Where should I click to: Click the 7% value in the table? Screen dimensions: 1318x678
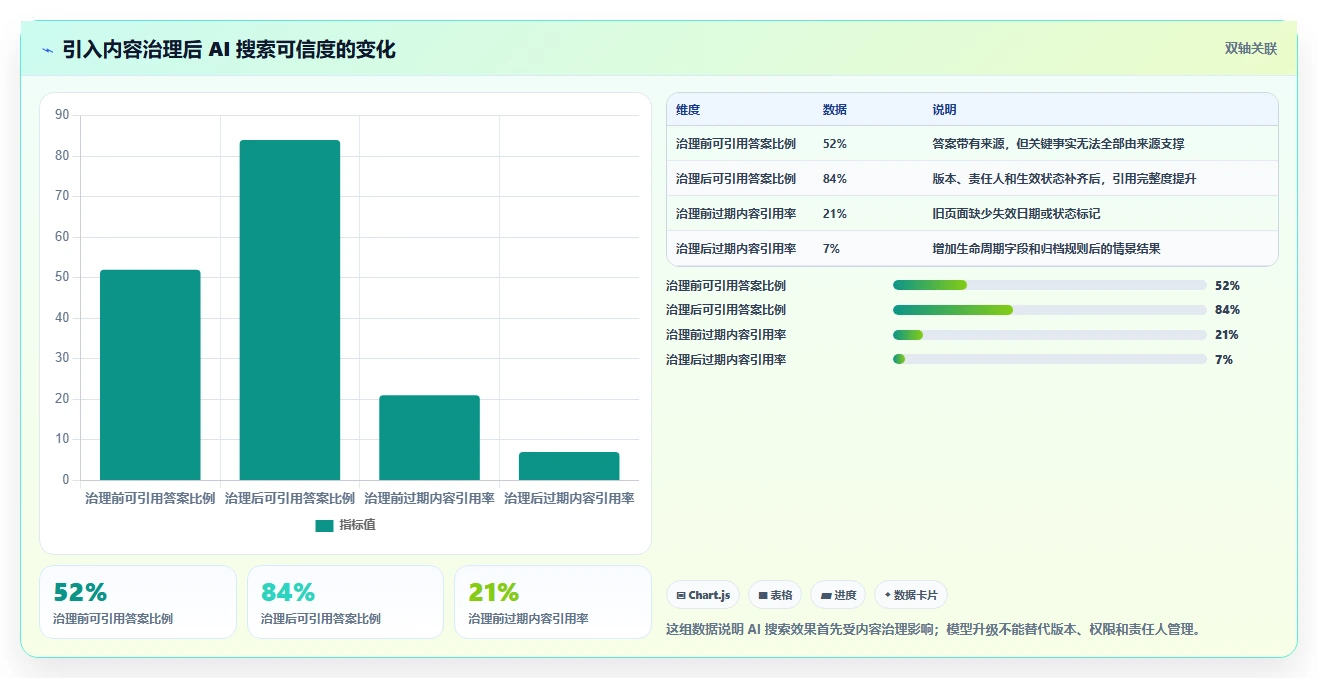pyautogui.click(x=832, y=249)
